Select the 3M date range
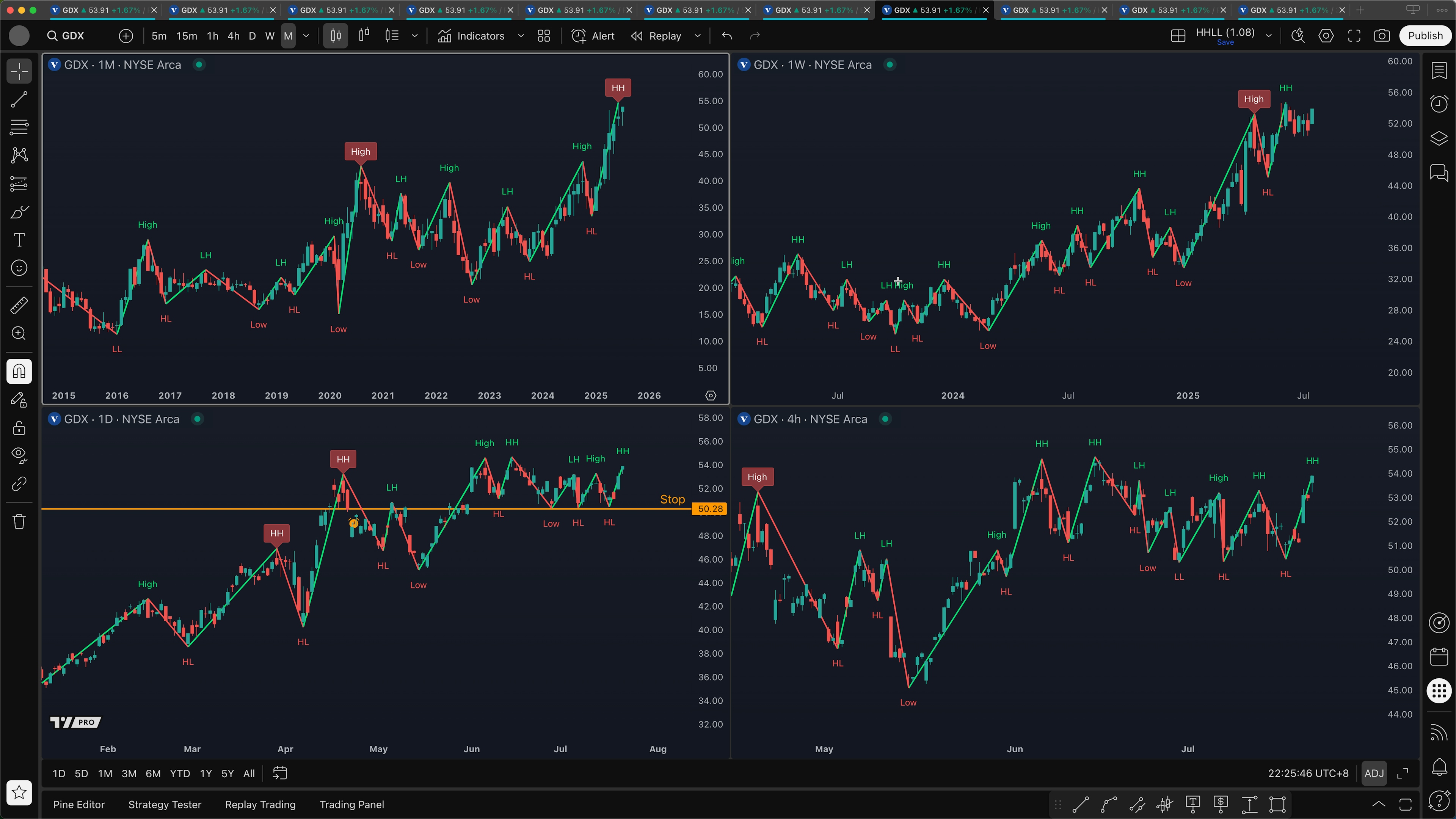This screenshot has width=1456, height=819. (129, 774)
